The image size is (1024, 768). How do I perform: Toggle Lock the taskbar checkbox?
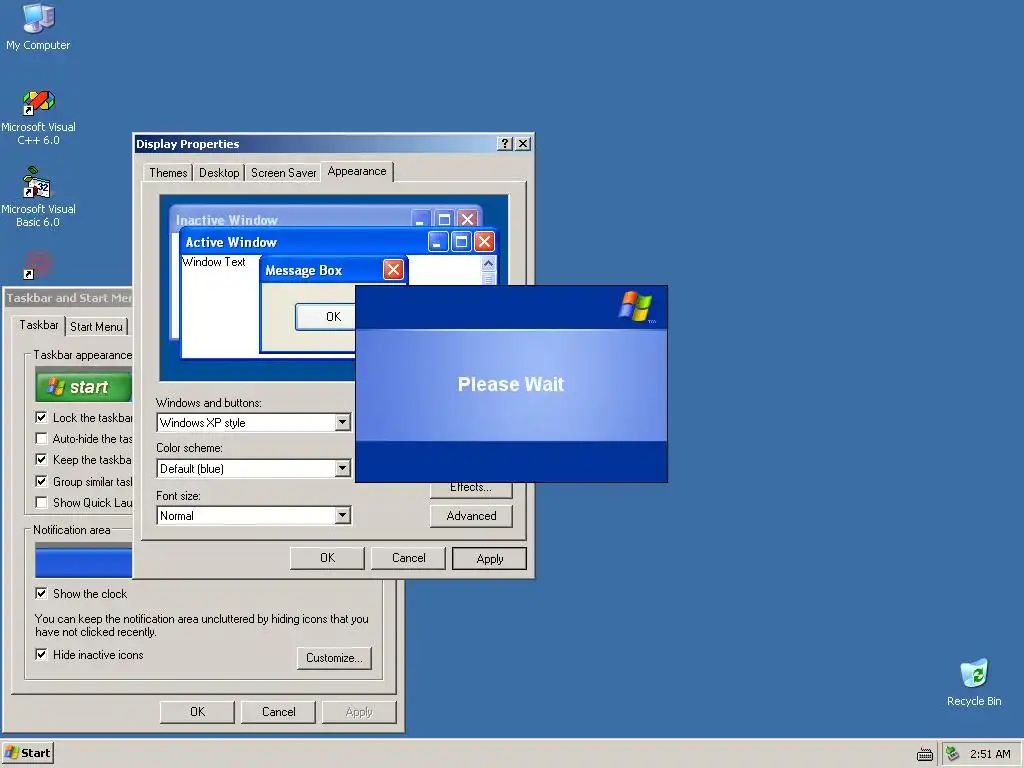[x=41, y=417]
